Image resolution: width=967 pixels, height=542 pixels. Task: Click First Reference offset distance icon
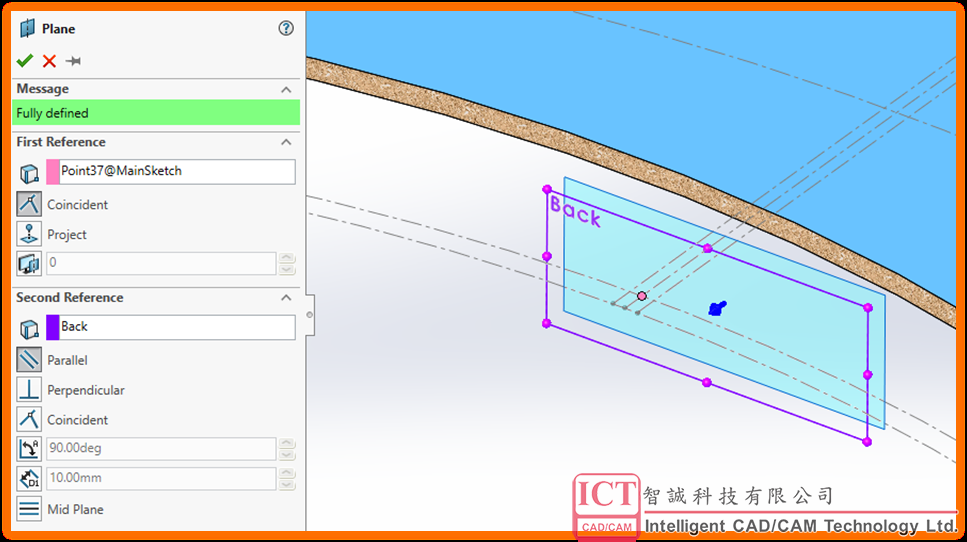29,263
